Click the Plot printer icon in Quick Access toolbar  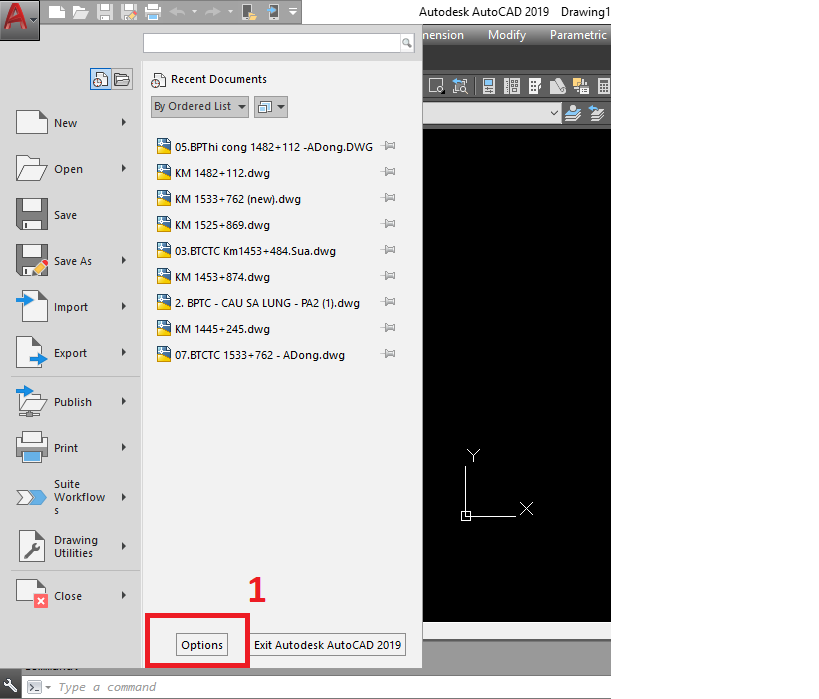tap(153, 11)
